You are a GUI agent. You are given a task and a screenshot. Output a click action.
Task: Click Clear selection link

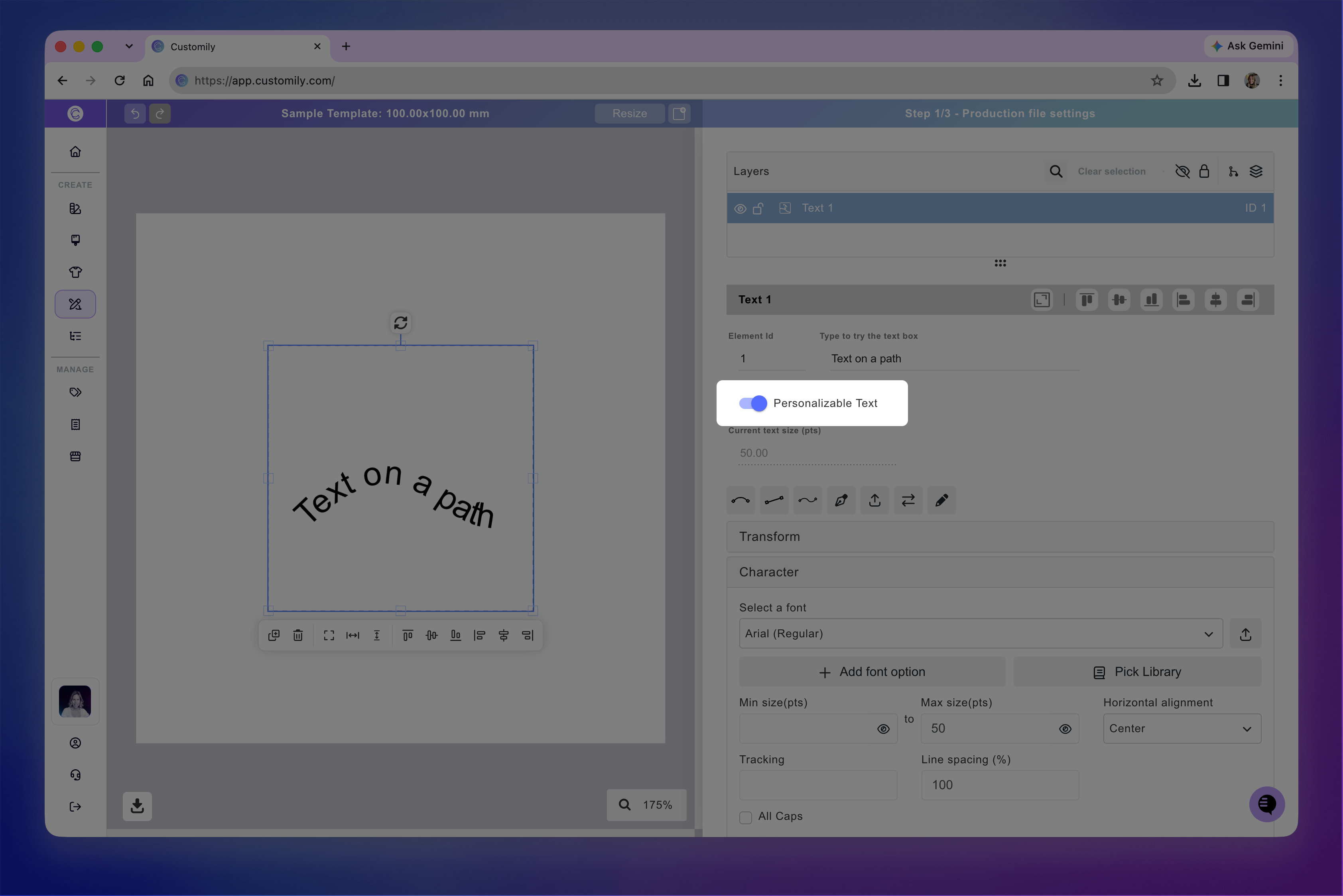1111,171
